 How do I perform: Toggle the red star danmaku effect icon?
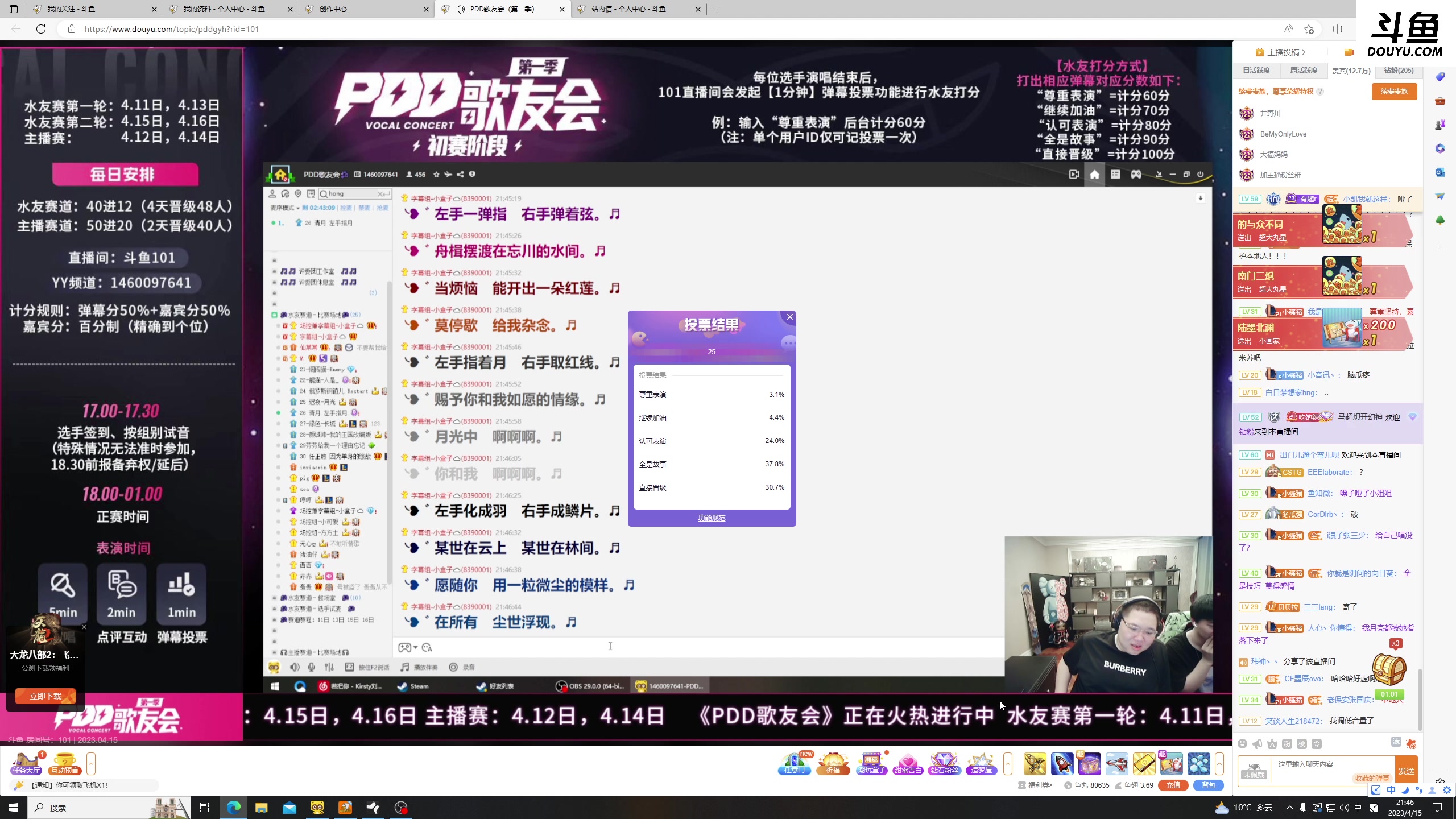(1411, 743)
